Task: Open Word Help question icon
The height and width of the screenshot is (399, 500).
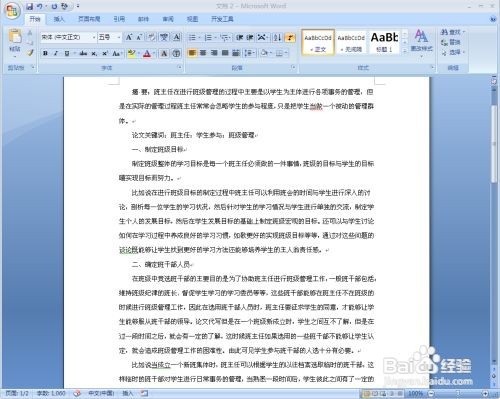Action: 494,19
